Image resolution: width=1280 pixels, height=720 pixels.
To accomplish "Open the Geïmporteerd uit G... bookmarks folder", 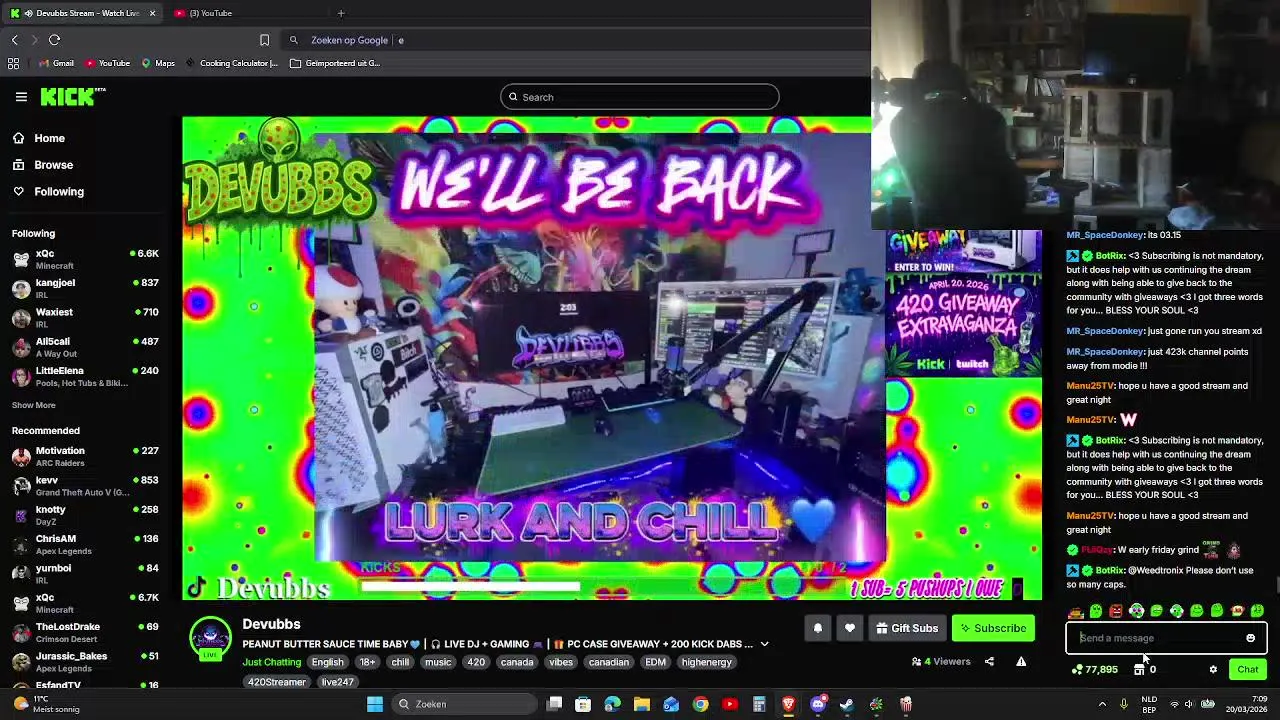I will pyautogui.click(x=335, y=63).
